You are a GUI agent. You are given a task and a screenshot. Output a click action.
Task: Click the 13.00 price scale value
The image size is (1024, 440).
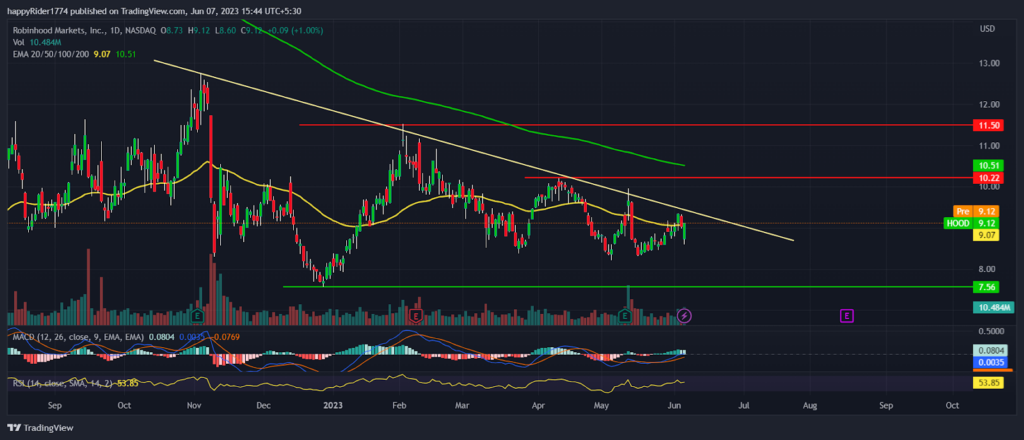(990, 63)
